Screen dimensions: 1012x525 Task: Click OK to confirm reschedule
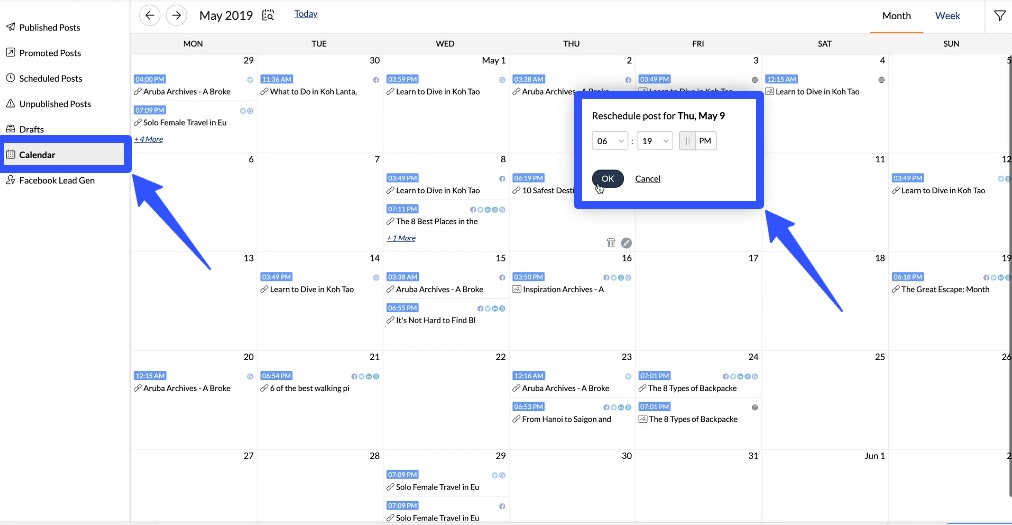(x=608, y=178)
